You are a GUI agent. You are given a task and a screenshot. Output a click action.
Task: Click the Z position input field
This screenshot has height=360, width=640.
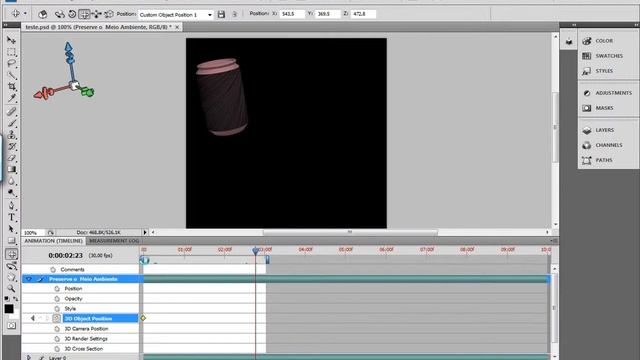363,14
